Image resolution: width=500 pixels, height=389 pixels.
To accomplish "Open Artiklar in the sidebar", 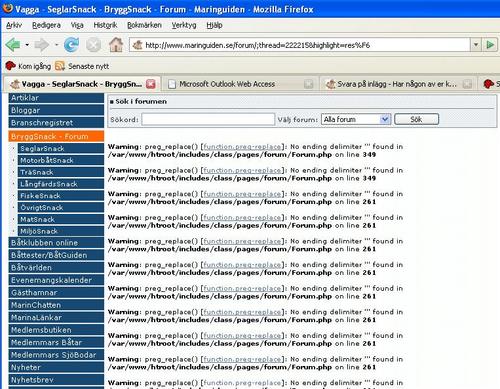I will click(x=56, y=98).
